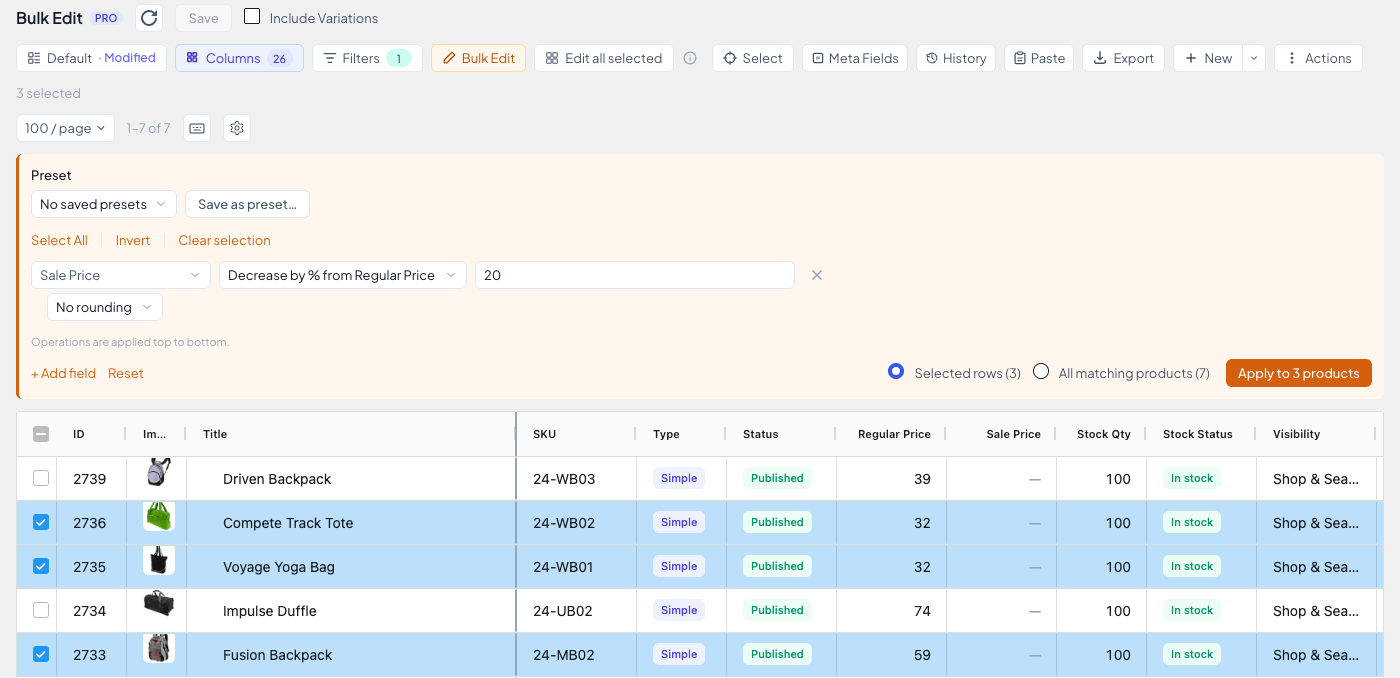
Task: Click Apply to 3 products
Action: 1299,373
